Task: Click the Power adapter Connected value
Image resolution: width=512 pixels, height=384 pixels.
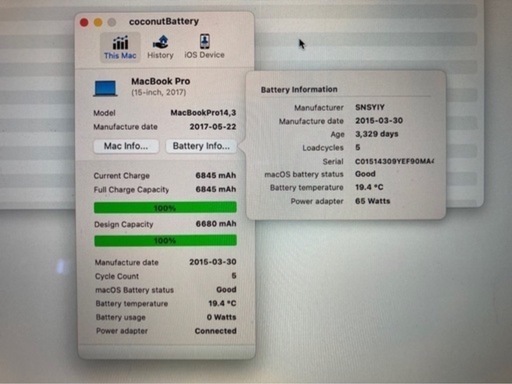Action: pos(216,331)
